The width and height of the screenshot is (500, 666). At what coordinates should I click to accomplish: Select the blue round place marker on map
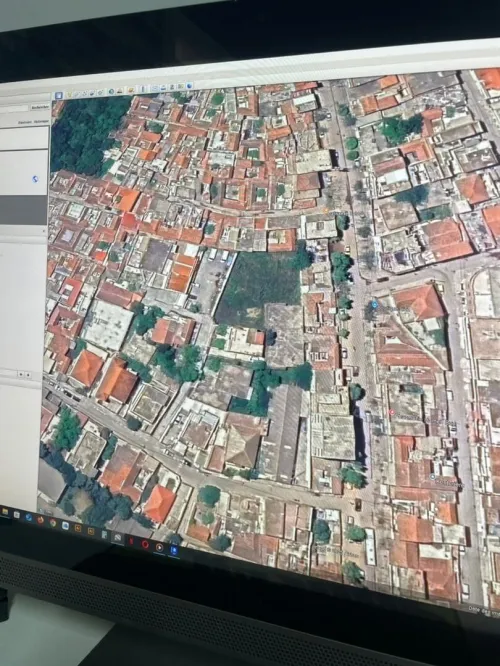[432, 477]
